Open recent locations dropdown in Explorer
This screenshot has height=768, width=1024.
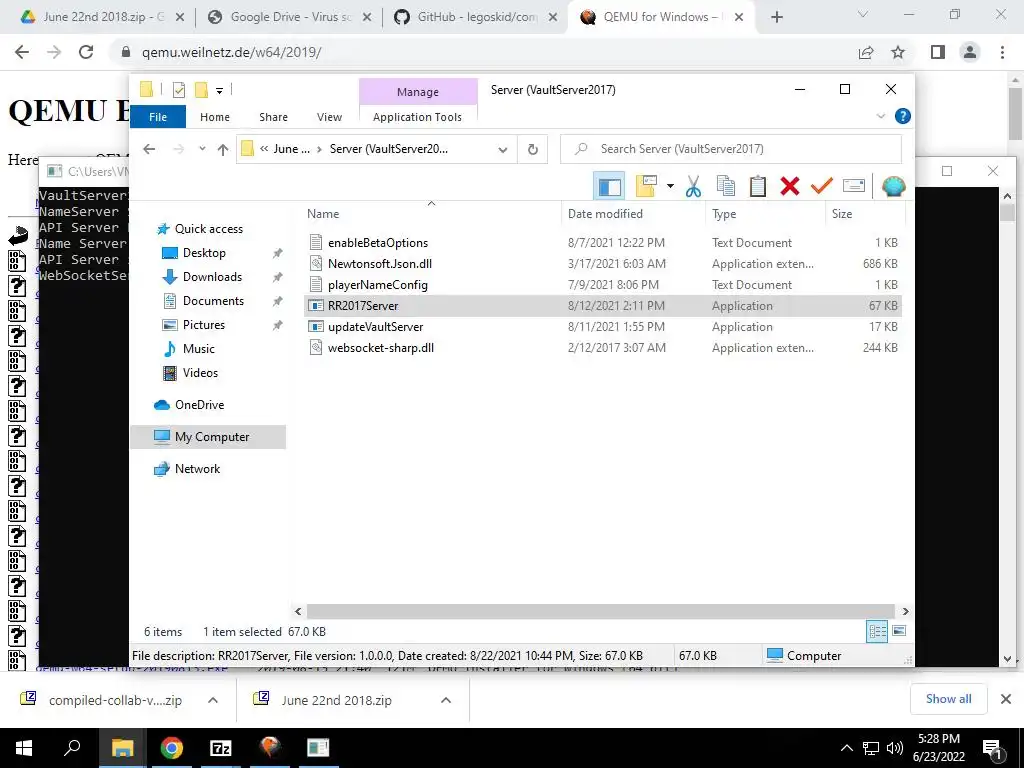click(202, 150)
